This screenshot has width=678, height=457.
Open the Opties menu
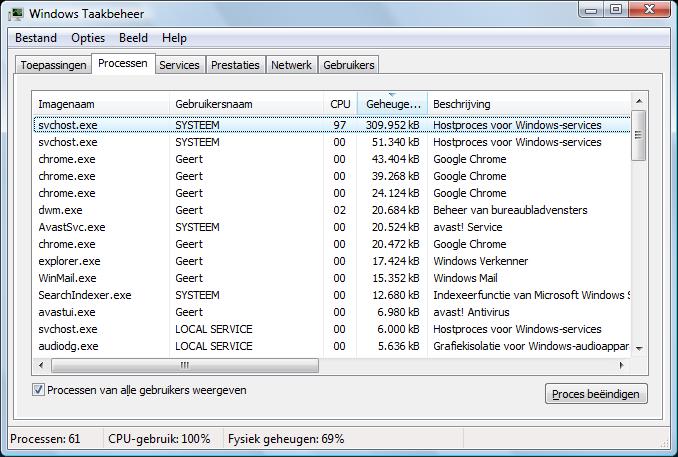[88, 38]
